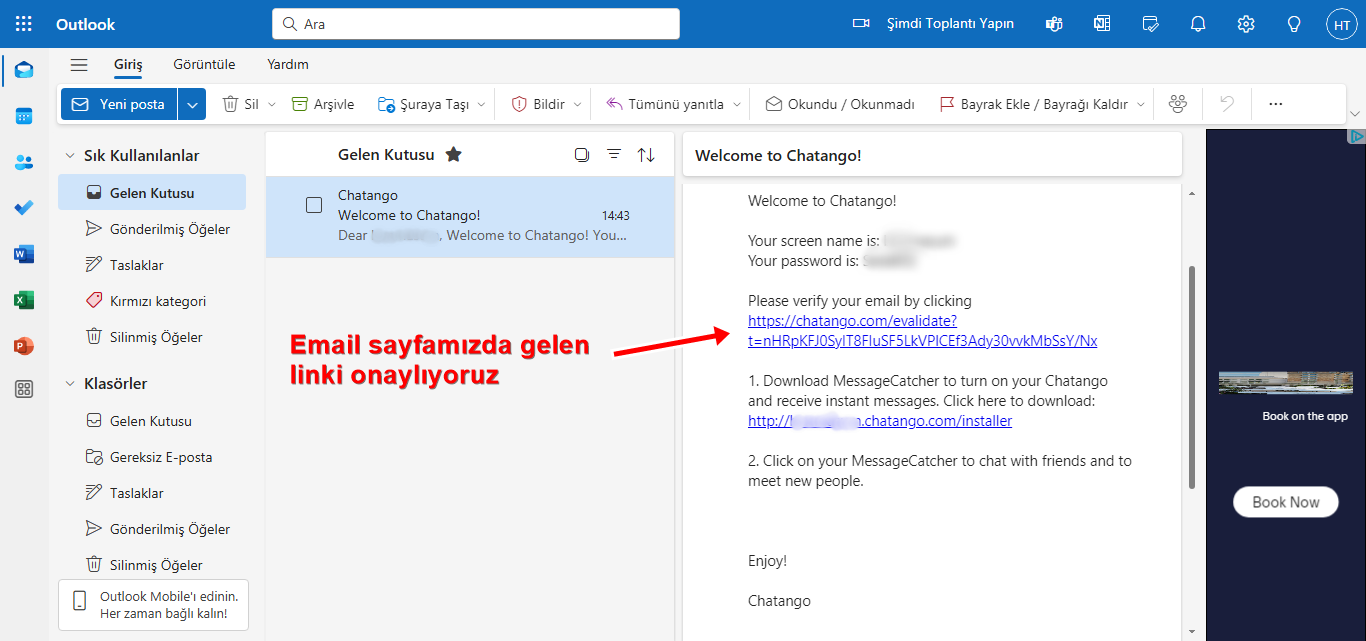This screenshot has height=641, width=1366.
Task: Click the Bildir report button
Action: click(538, 104)
